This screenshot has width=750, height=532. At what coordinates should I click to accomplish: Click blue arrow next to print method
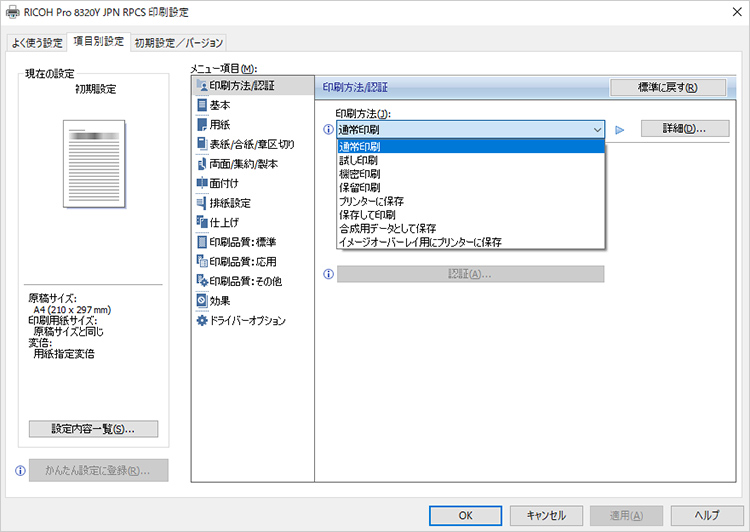coord(620,129)
